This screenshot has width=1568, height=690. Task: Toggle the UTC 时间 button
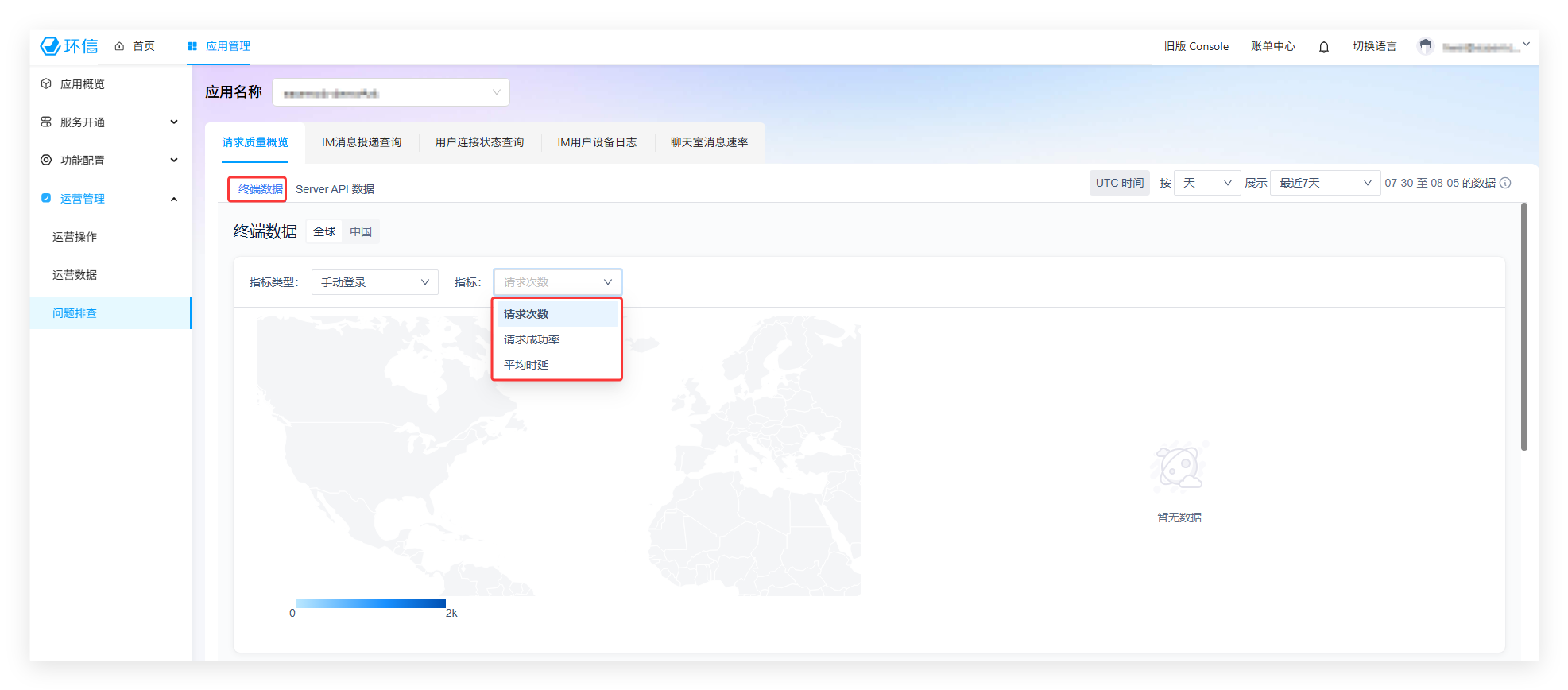coord(1119,183)
